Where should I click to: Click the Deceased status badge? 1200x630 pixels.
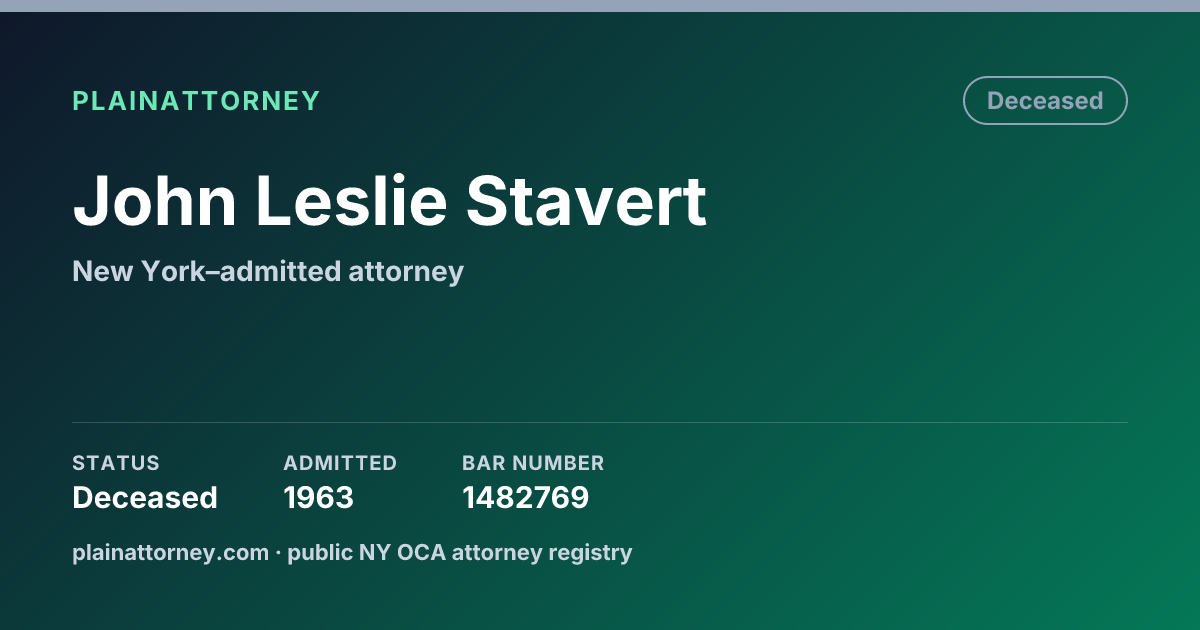[1045, 101]
